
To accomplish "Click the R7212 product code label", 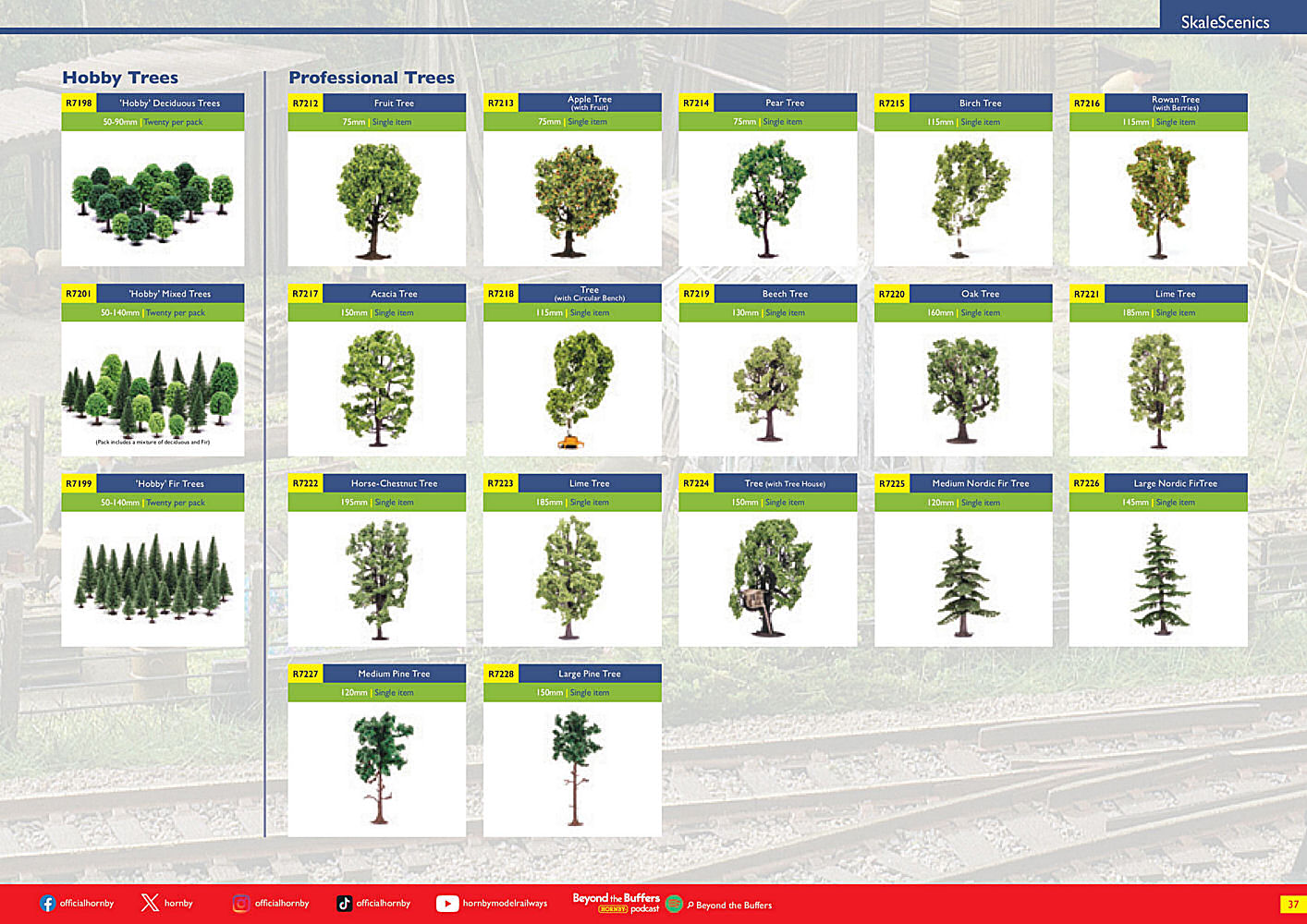I will pos(305,103).
